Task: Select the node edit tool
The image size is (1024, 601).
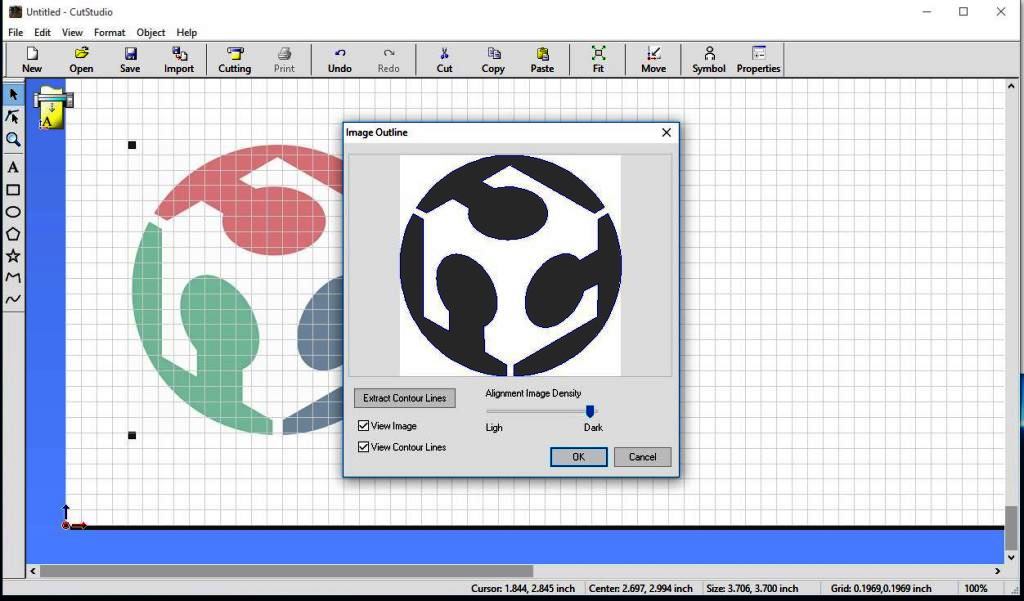Action: point(13,117)
